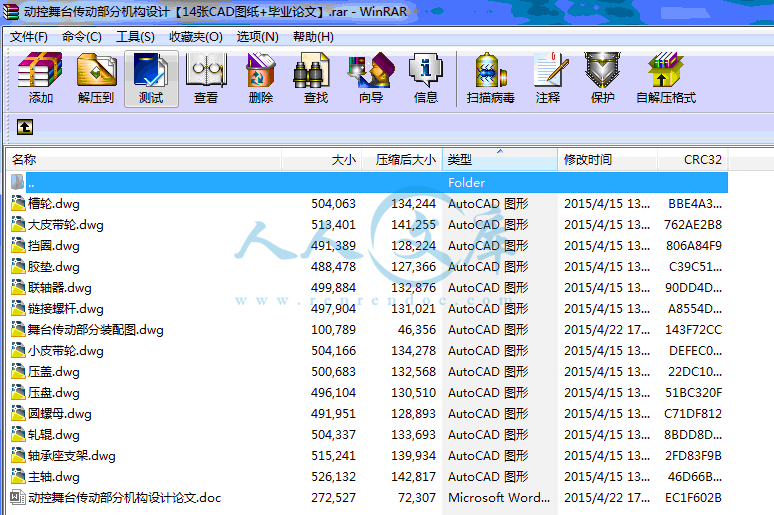Click CRC32 value 806A84F9

[694, 245]
